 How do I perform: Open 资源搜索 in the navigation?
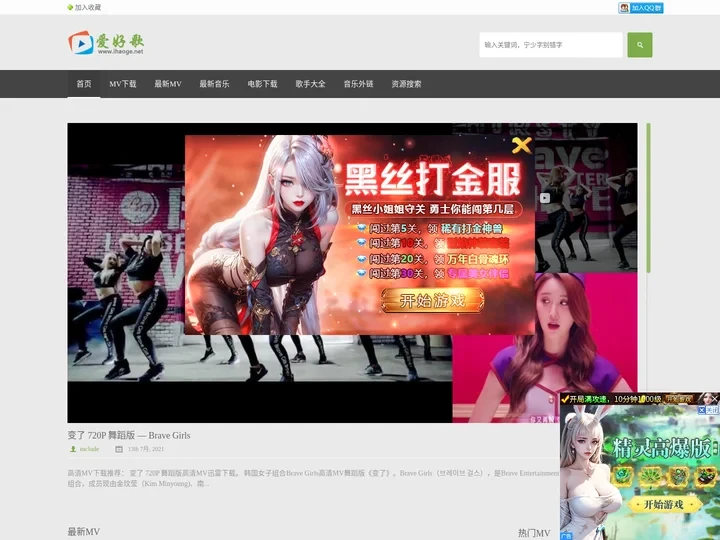(406, 84)
